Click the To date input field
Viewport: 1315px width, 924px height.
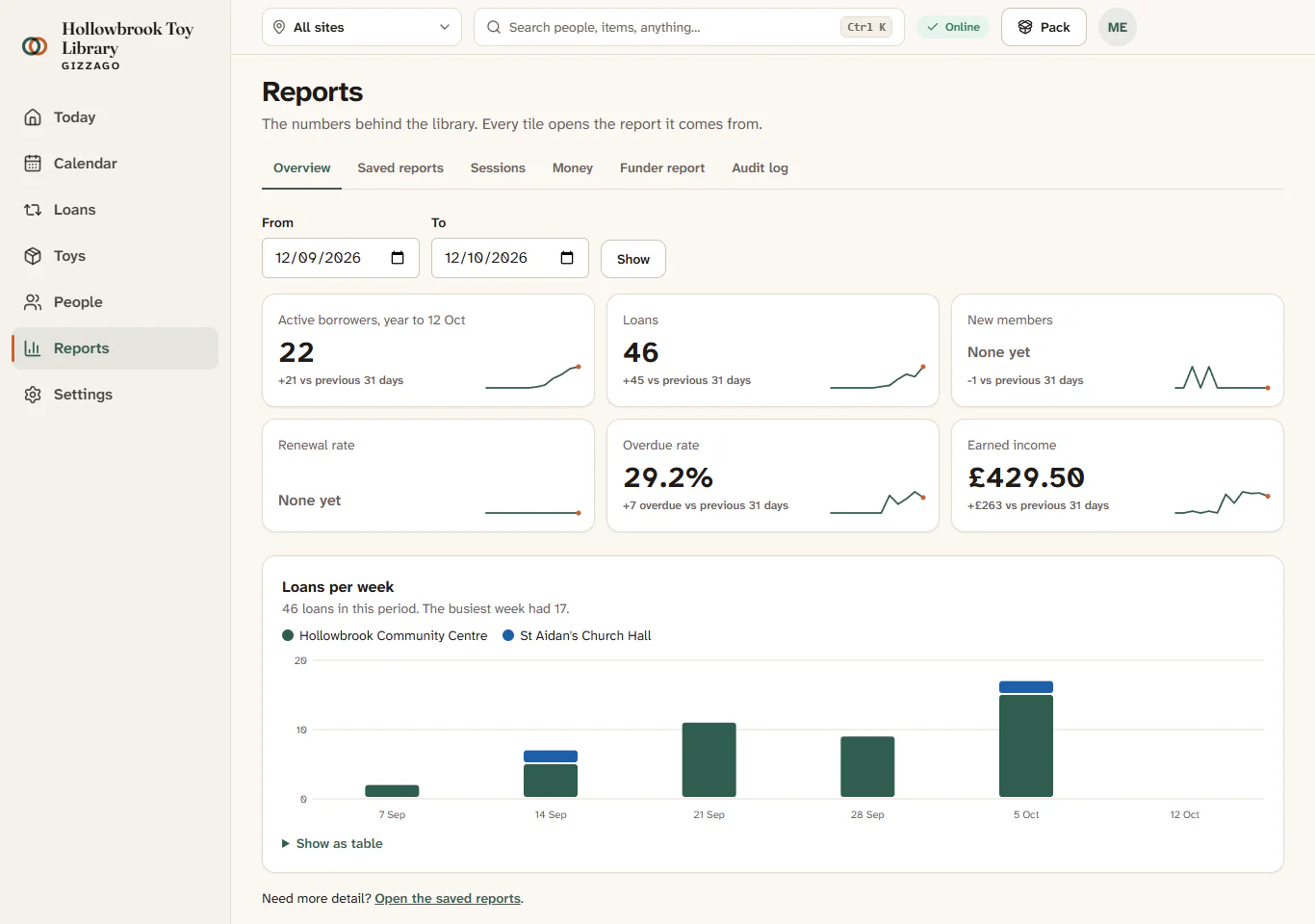[x=510, y=258]
